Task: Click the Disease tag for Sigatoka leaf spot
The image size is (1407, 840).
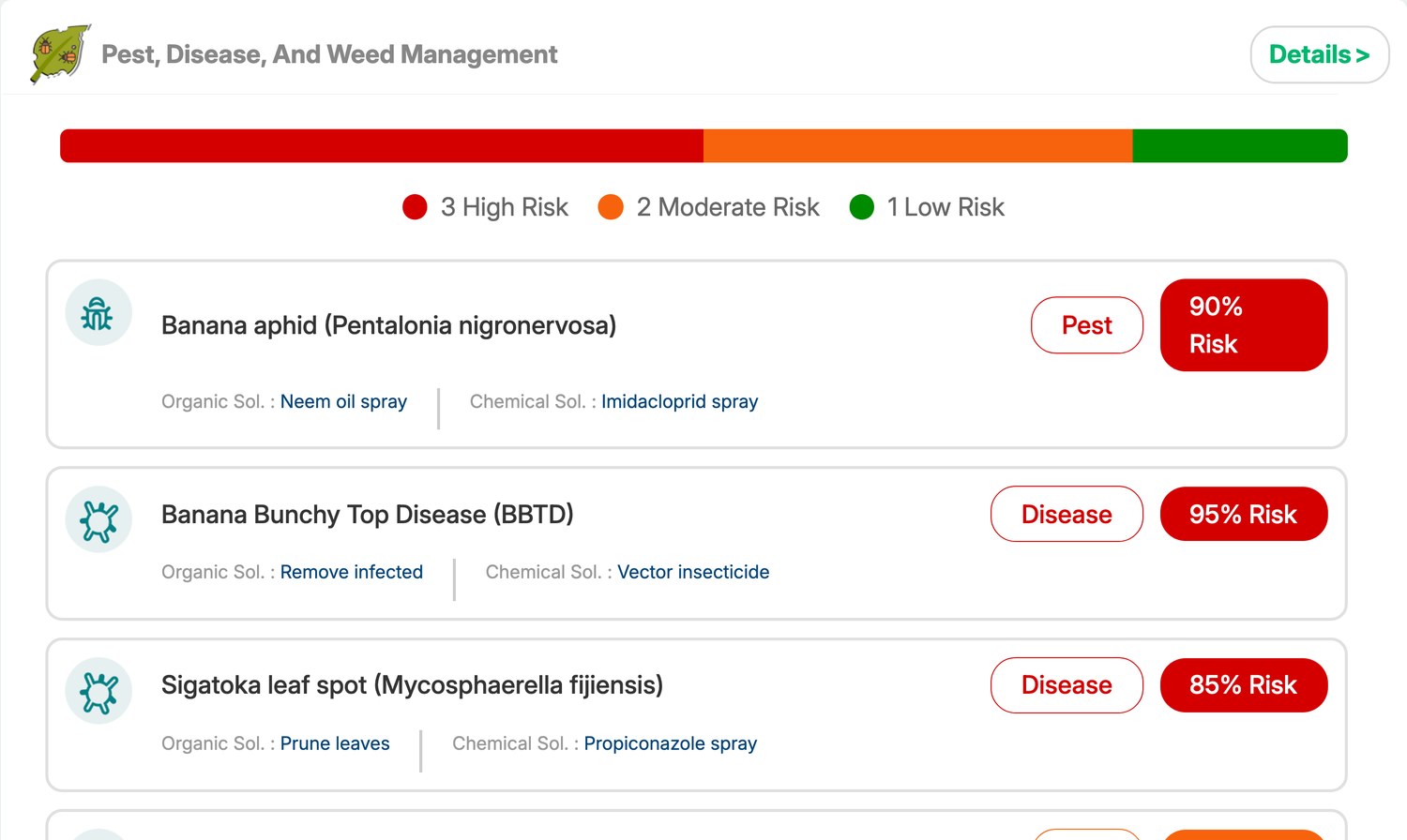Action: click(x=1067, y=685)
